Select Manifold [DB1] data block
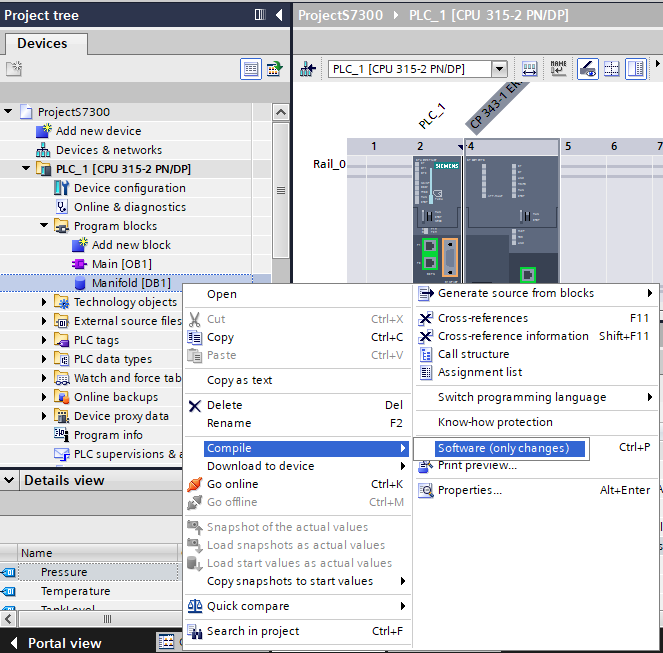The width and height of the screenshot is (663, 653). [131, 283]
